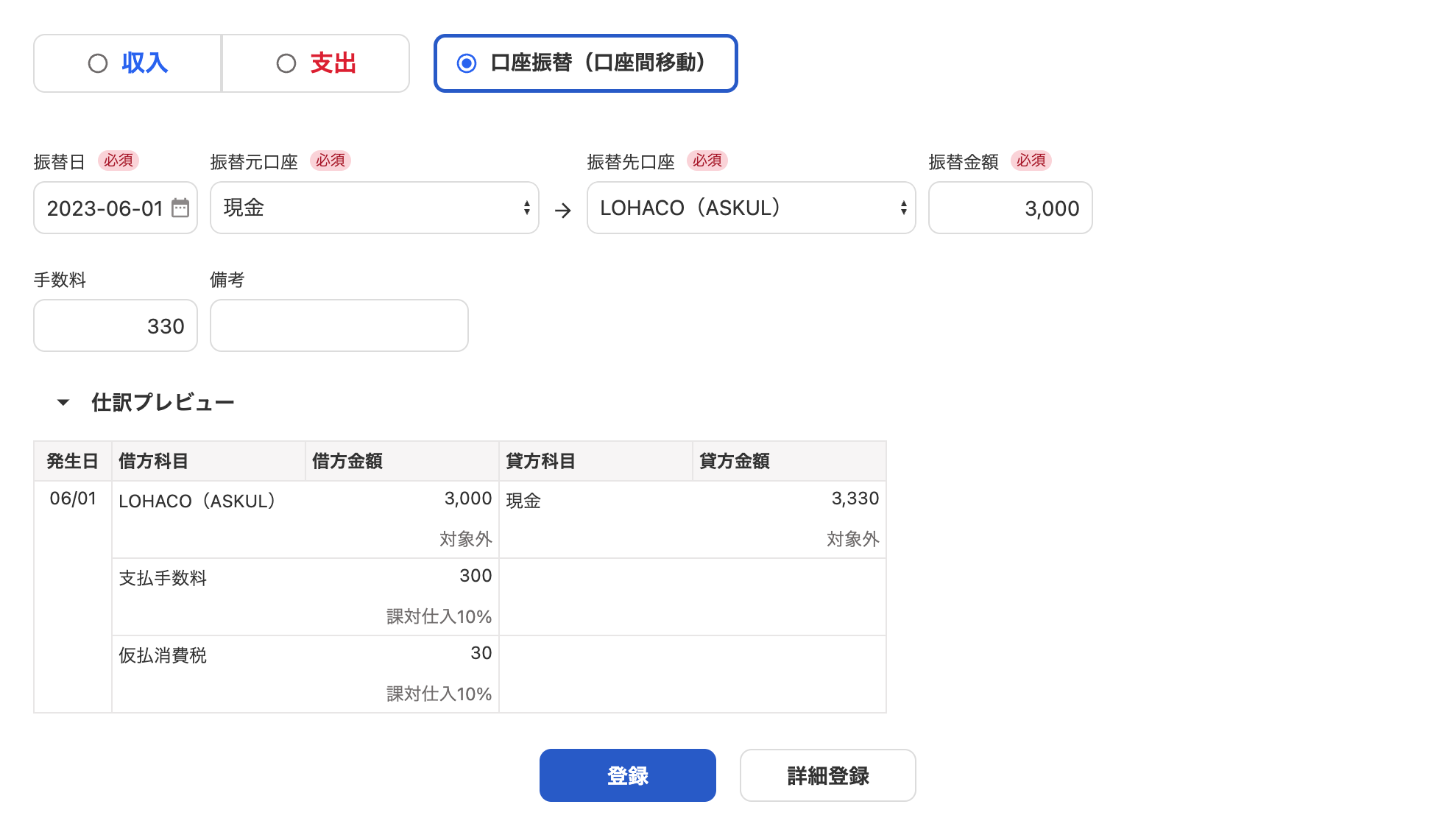Click the 詳細登録 button
The image size is (1456, 835).
(827, 775)
